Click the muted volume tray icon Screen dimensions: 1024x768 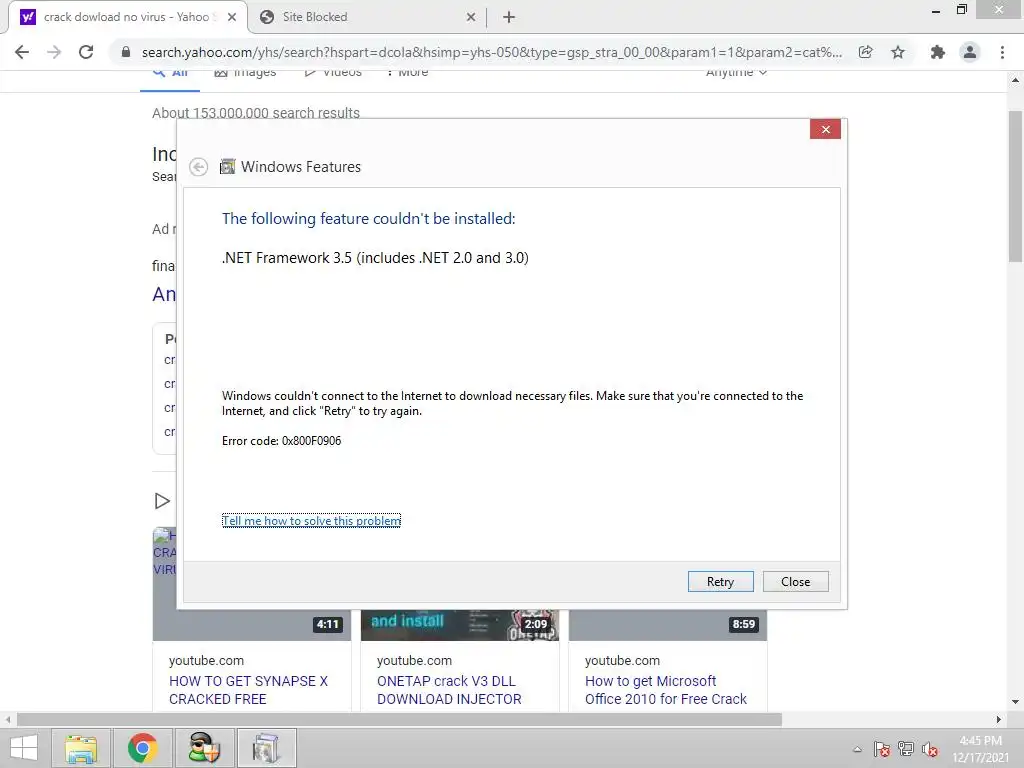point(930,749)
